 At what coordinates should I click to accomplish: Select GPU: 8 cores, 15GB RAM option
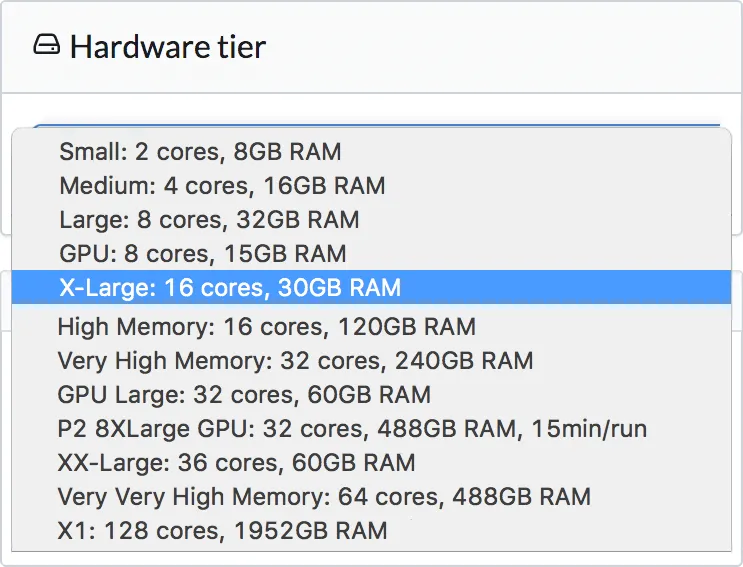[x=203, y=254]
